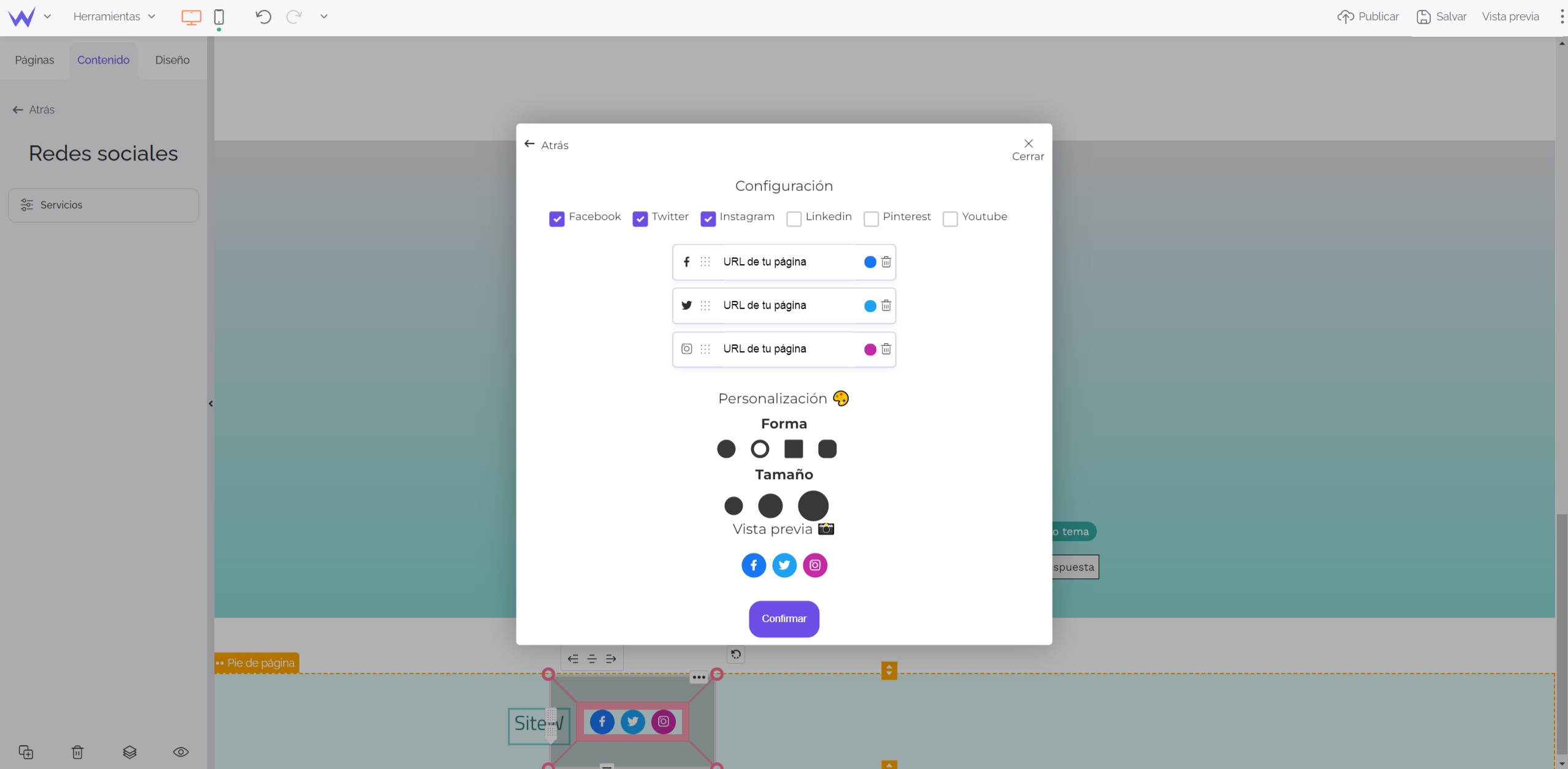Select the Instagram color swatch dot
The image size is (1568, 769).
pos(869,349)
